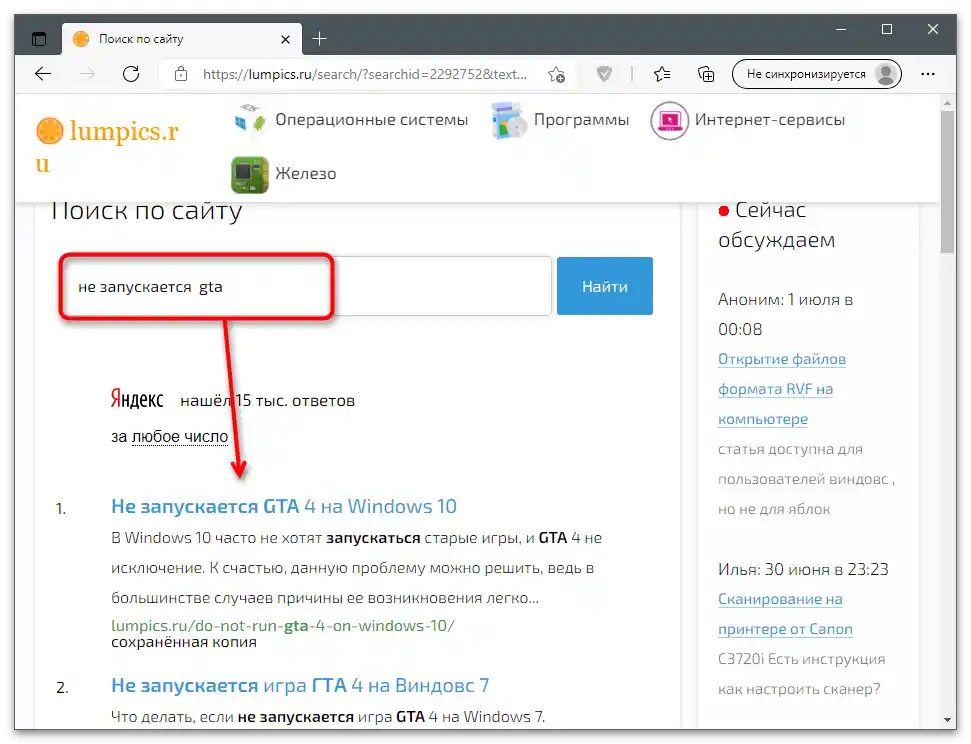This screenshot has height=744, width=971.
Task: Click the scrollbar up arrow
Action: pyautogui.click(x=947, y=103)
